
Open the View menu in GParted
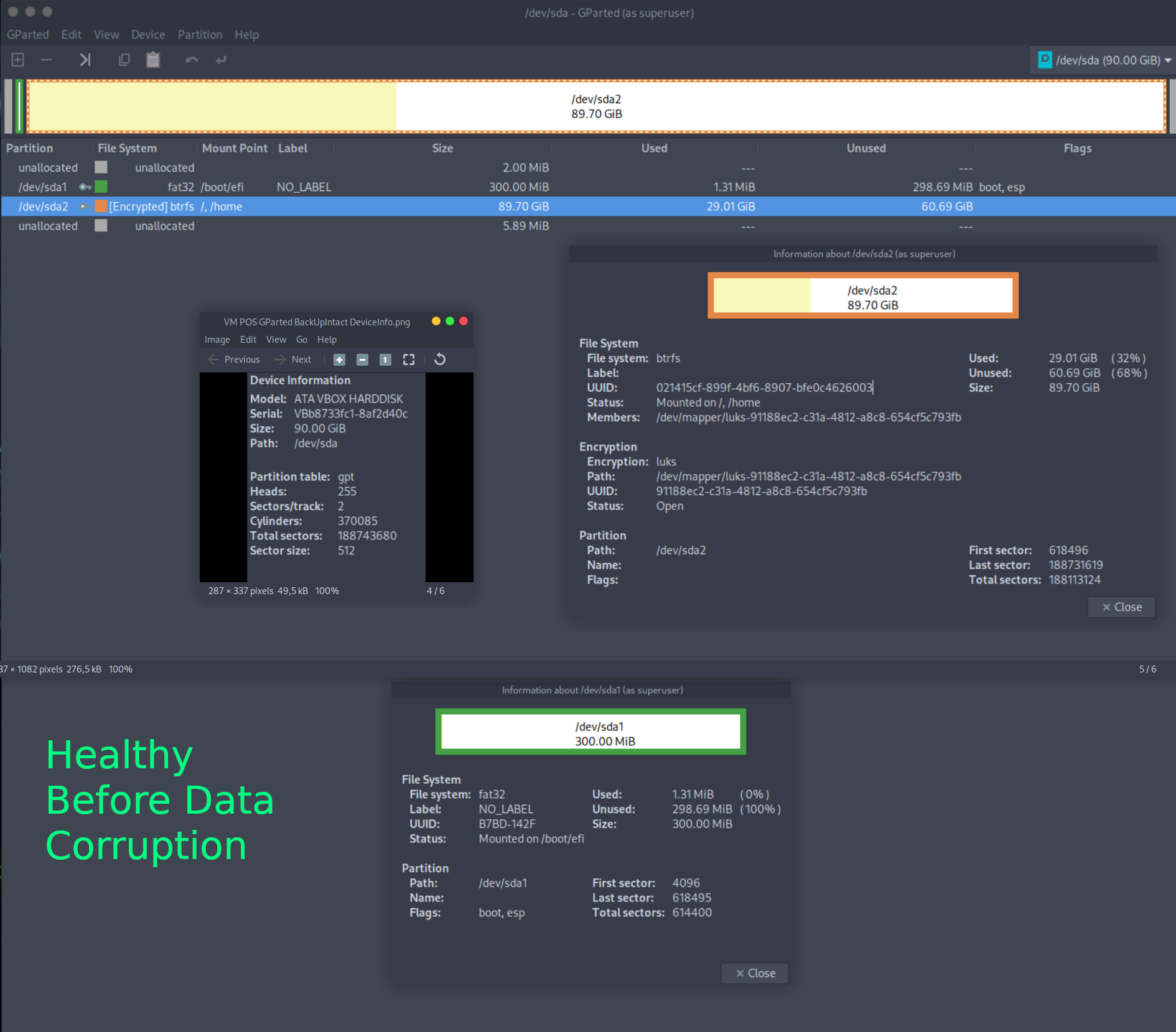coord(106,35)
